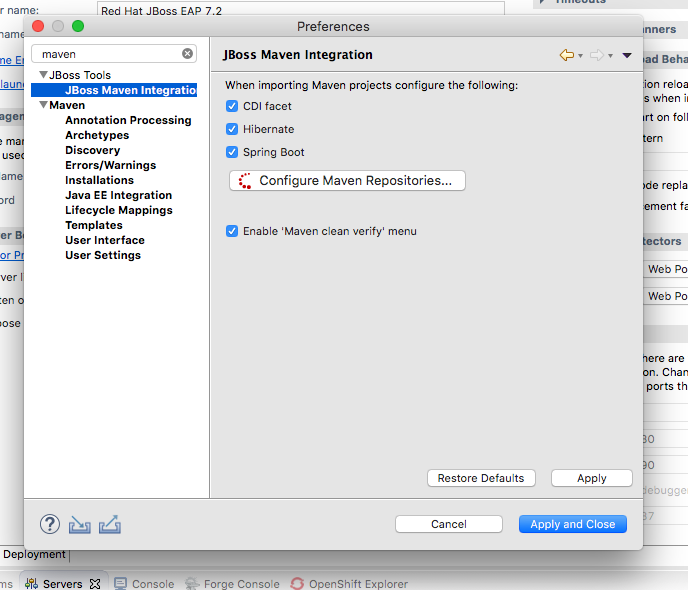Click the OpenShift Explorer icon
This screenshot has height=590, width=688.
coord(297,584)
